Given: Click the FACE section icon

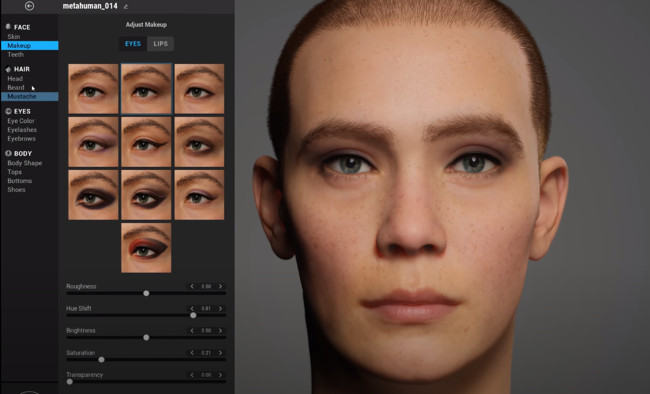Looking at the screenshot, I should point(8,27).
